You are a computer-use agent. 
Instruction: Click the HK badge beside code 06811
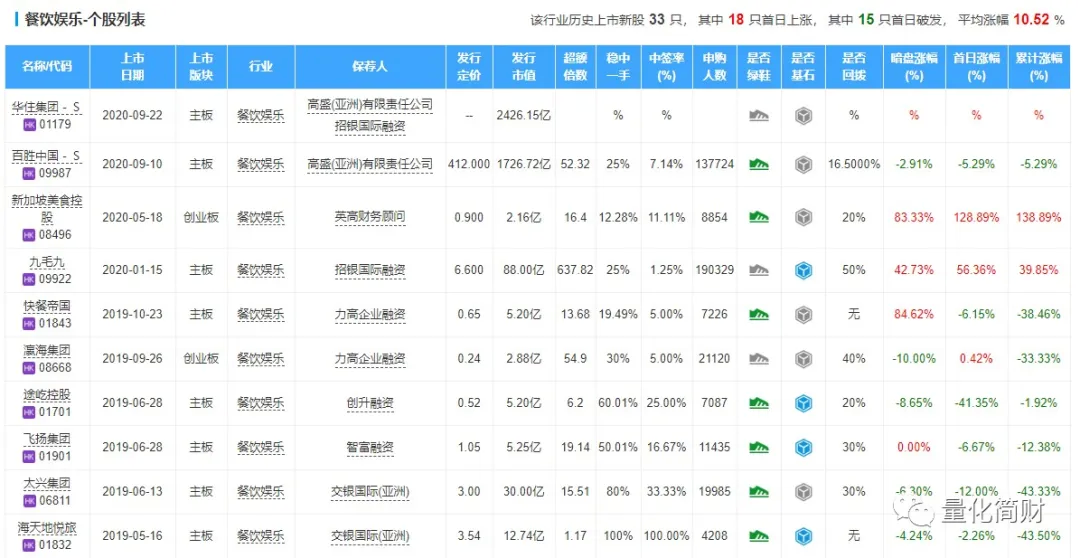(29, 500)
